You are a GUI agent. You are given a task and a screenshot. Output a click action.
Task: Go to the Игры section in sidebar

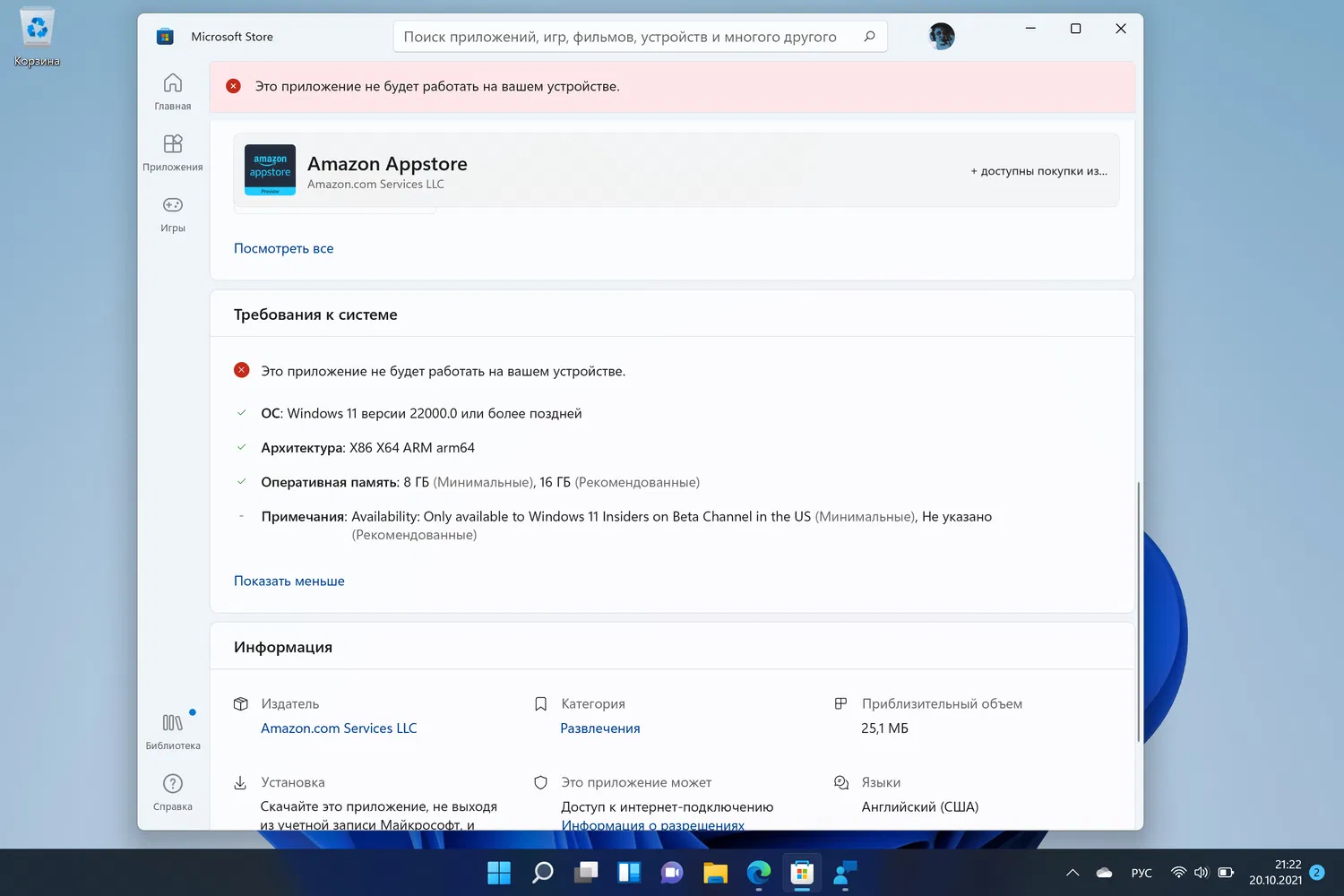(173, 214)
